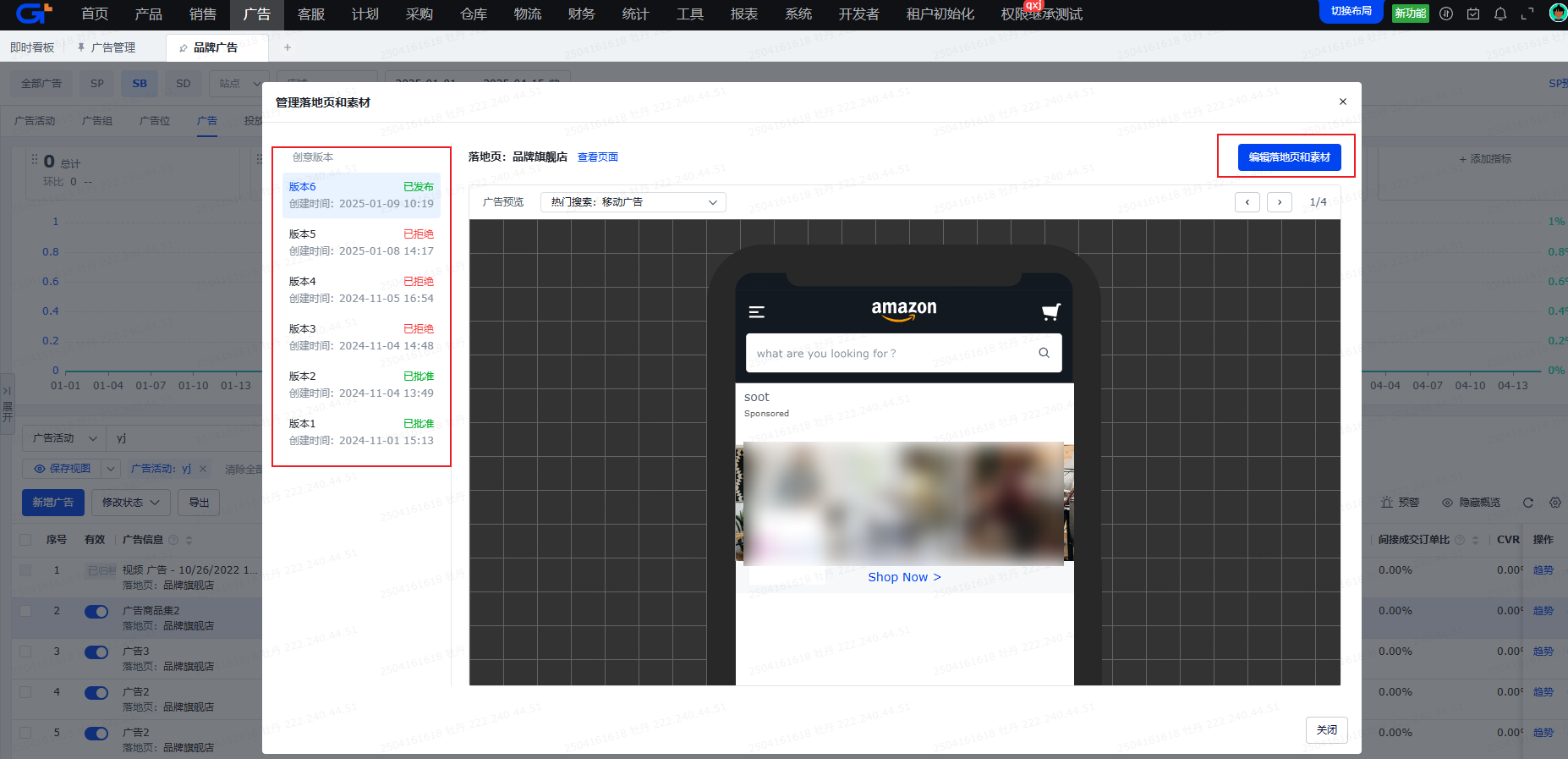
Task: Click the sort arrows next to 广告信息
Action: (x=189, y=540)
